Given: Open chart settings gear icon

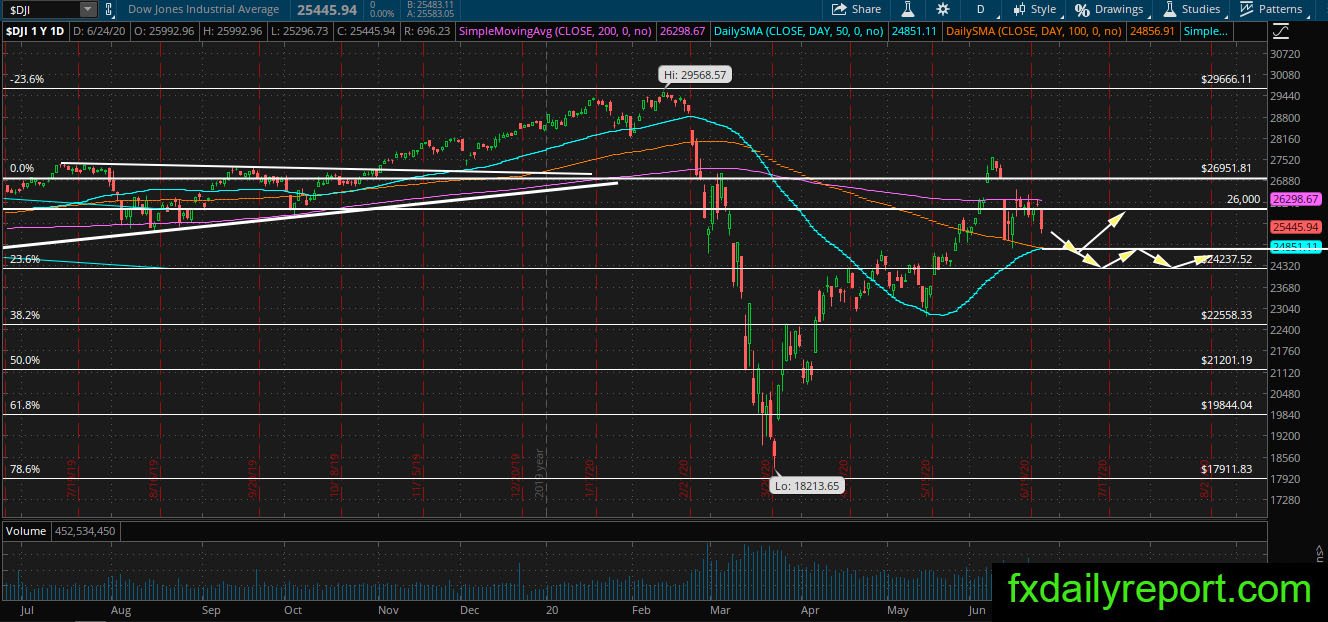Looking at the screenshot, I should tap(943, 9).
